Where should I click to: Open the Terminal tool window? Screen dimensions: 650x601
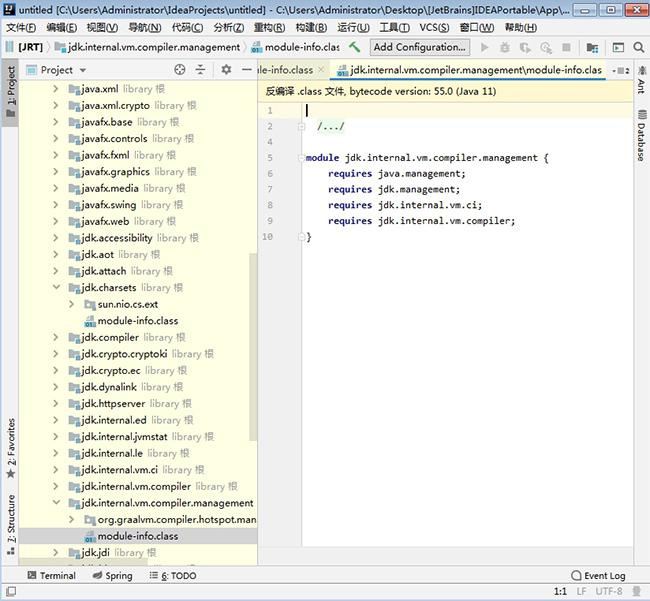pyautogui.click(x=51, y=576)
